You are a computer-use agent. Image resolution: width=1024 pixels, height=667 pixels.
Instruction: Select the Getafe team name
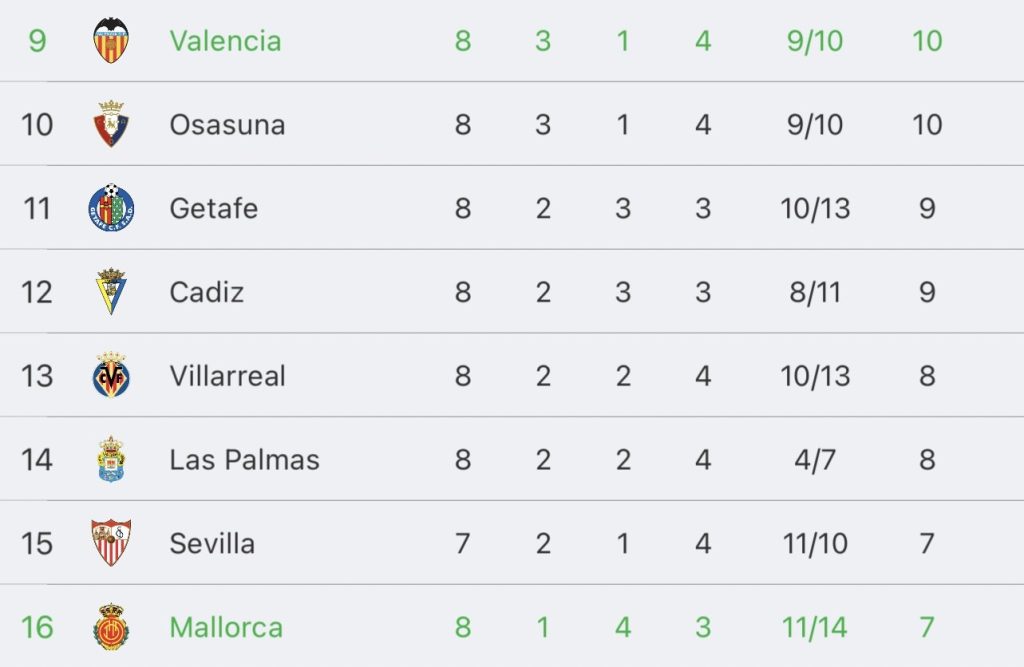point(214,208)
